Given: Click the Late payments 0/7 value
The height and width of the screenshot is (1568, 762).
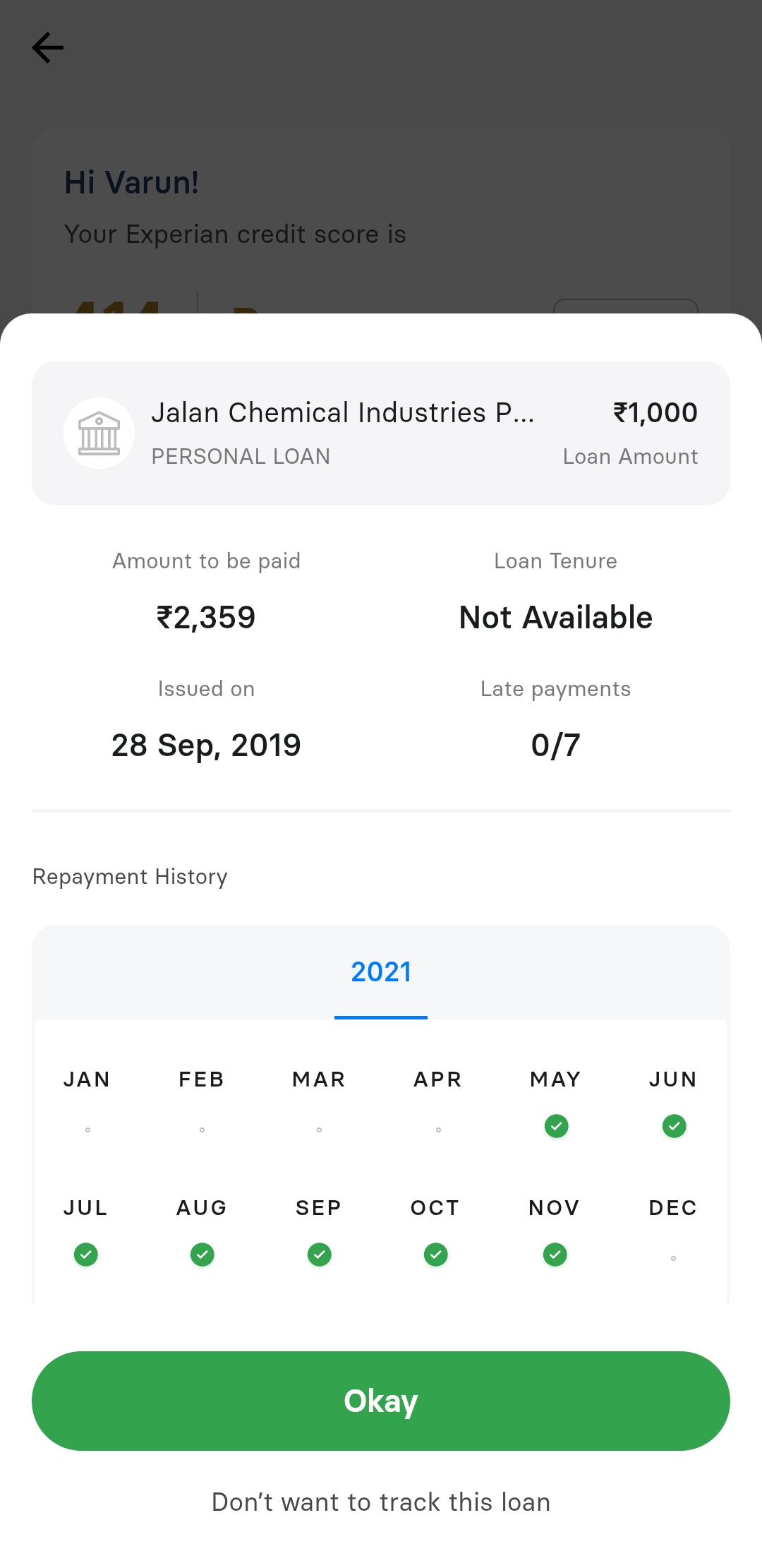Looking at the screenshot, I should [555, 746].
